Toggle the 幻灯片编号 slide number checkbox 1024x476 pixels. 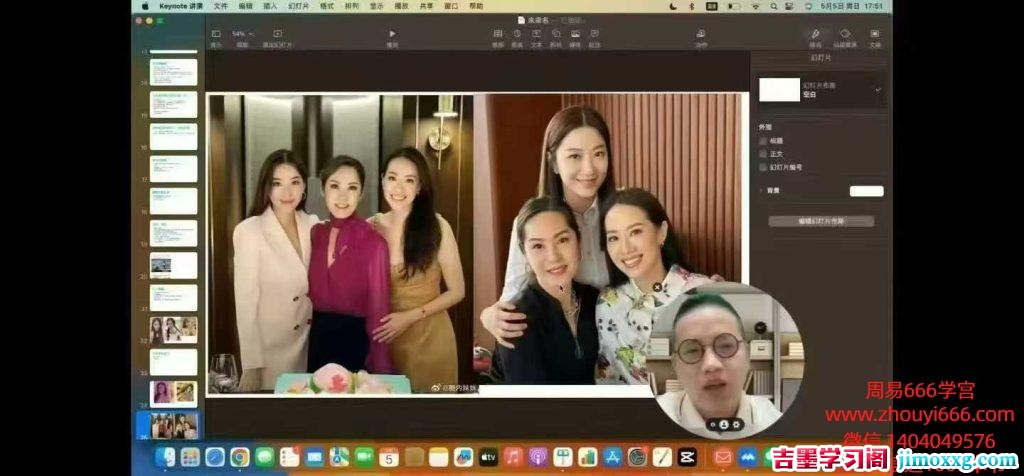[x=764, y=167]
